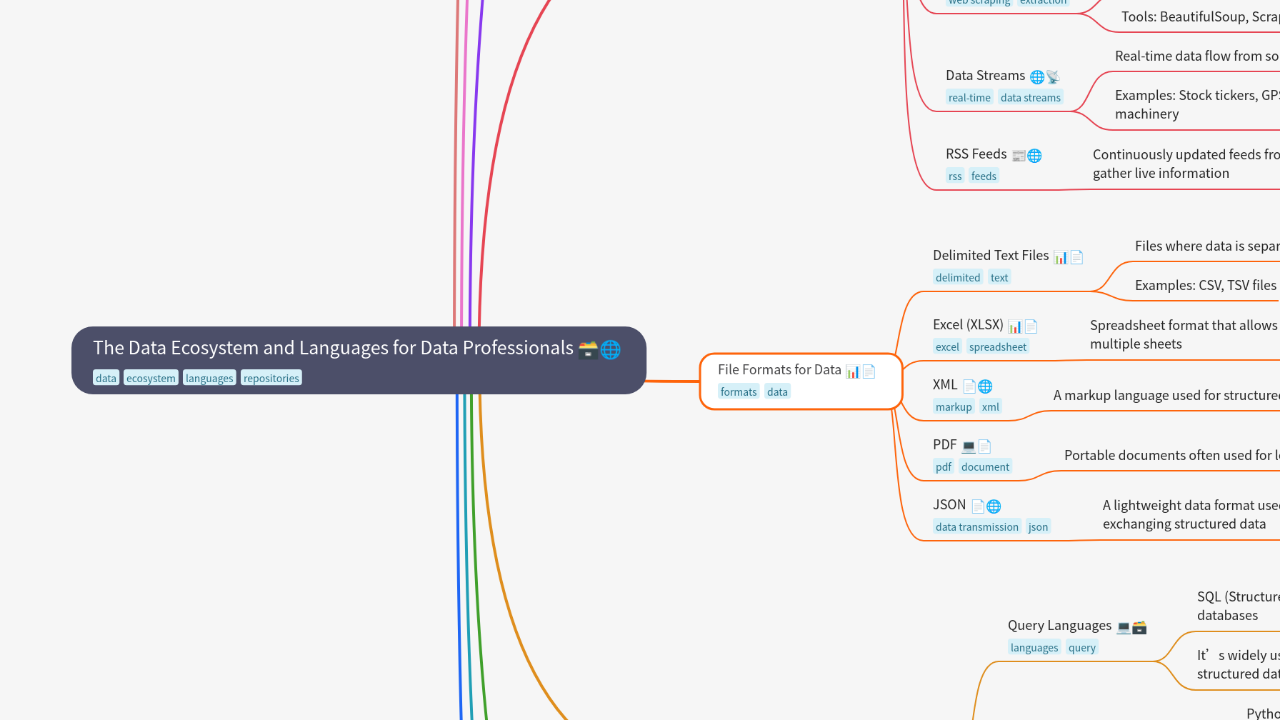1280x720 pixels.
Task: Click the 'json' tag
Action: pyautogui.click(x=1039, y=527)
